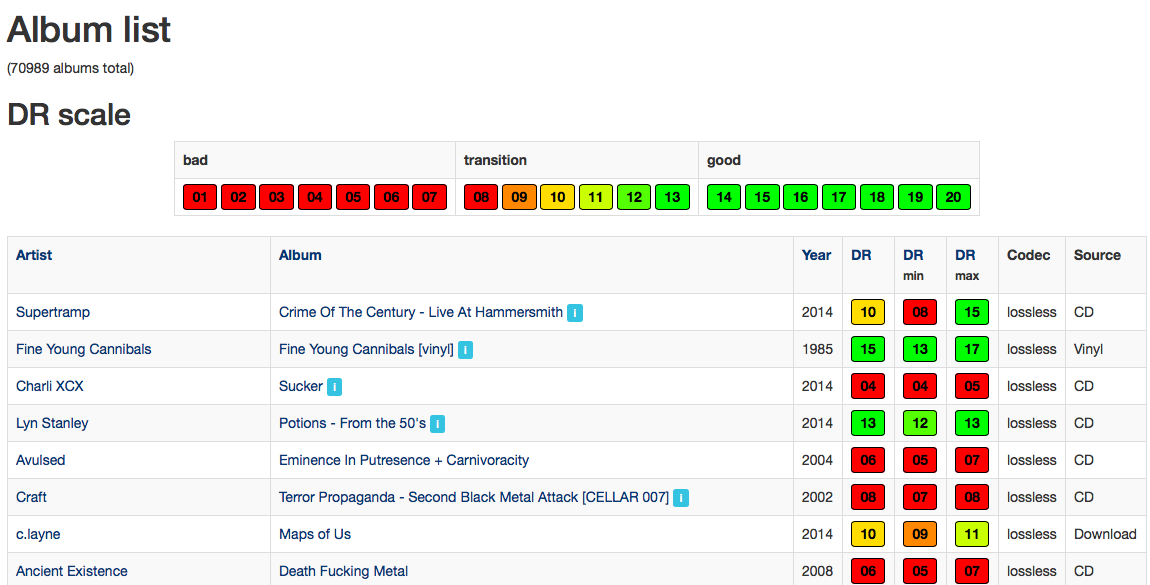
Task: Open Craft artist link
Action: (31, 496)
